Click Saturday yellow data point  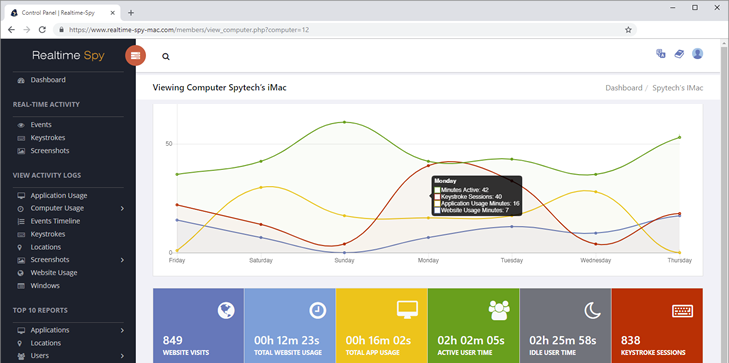click(x=261, y=187)
